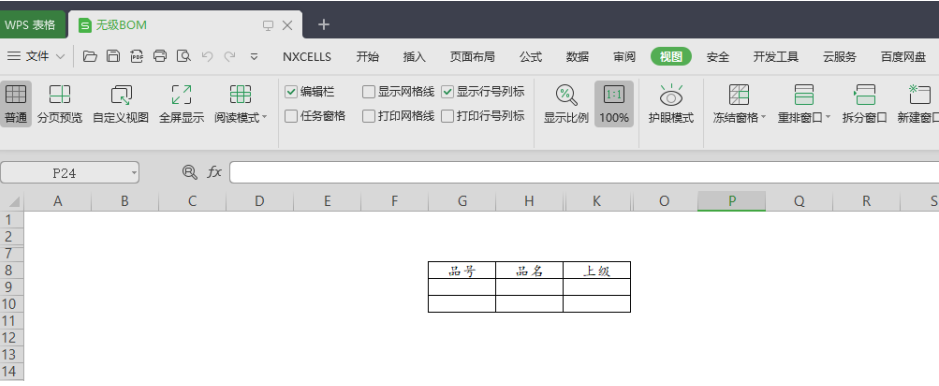The image size is (939, 386).
Task: Check the 打印网格线 checkbox
Action: (368, 116)
